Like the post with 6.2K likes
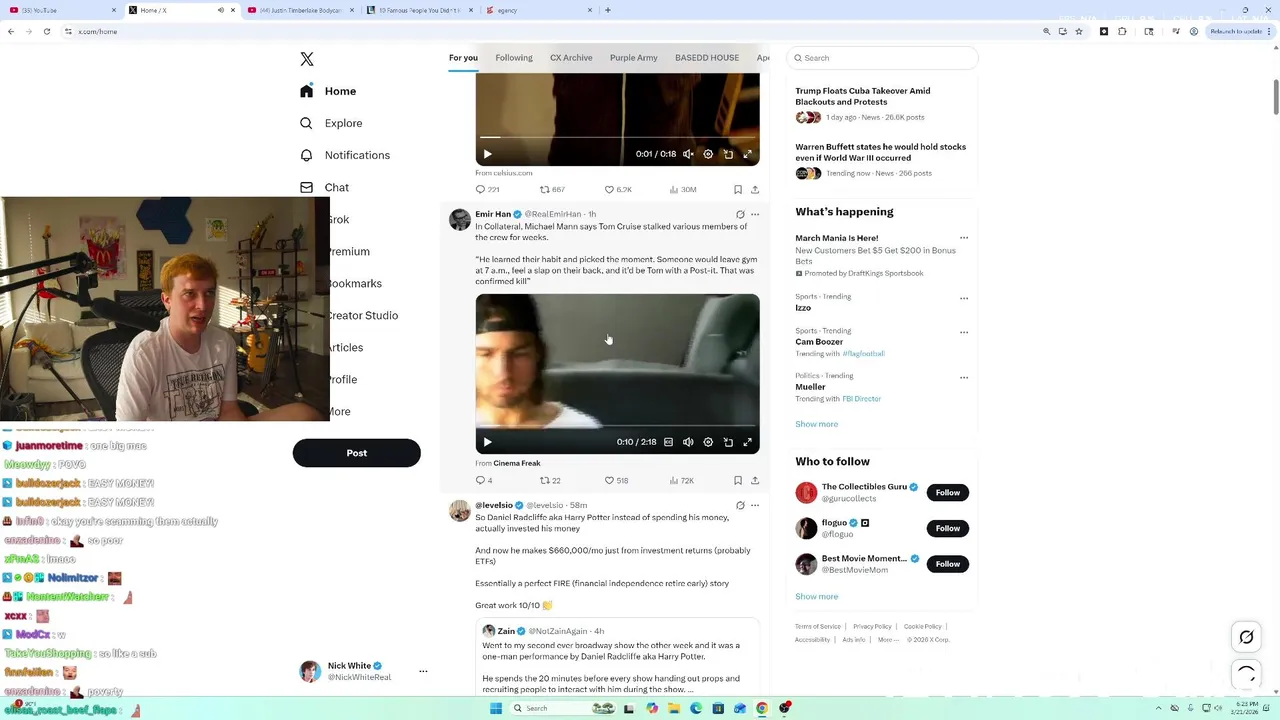Image resolution: width=1280 pixels, height=720 pixels. [618, 189]
